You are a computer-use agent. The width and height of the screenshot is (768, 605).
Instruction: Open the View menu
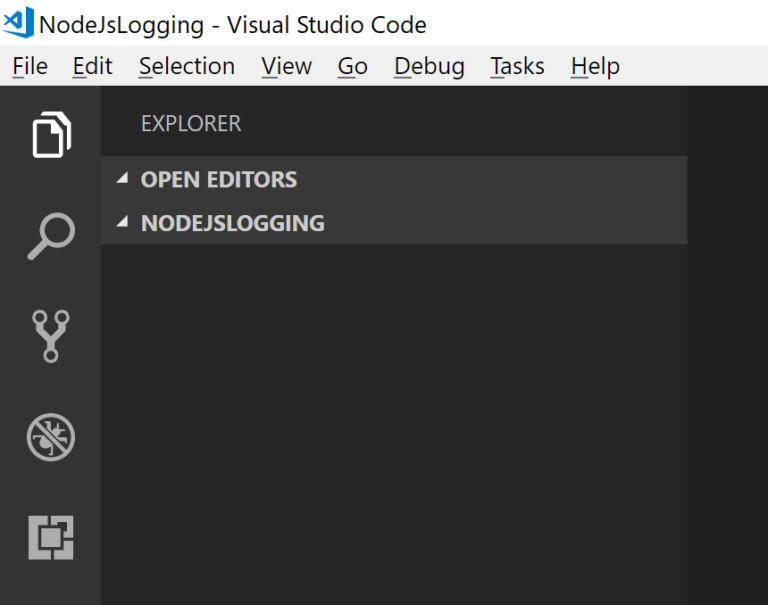pos(286,66)
